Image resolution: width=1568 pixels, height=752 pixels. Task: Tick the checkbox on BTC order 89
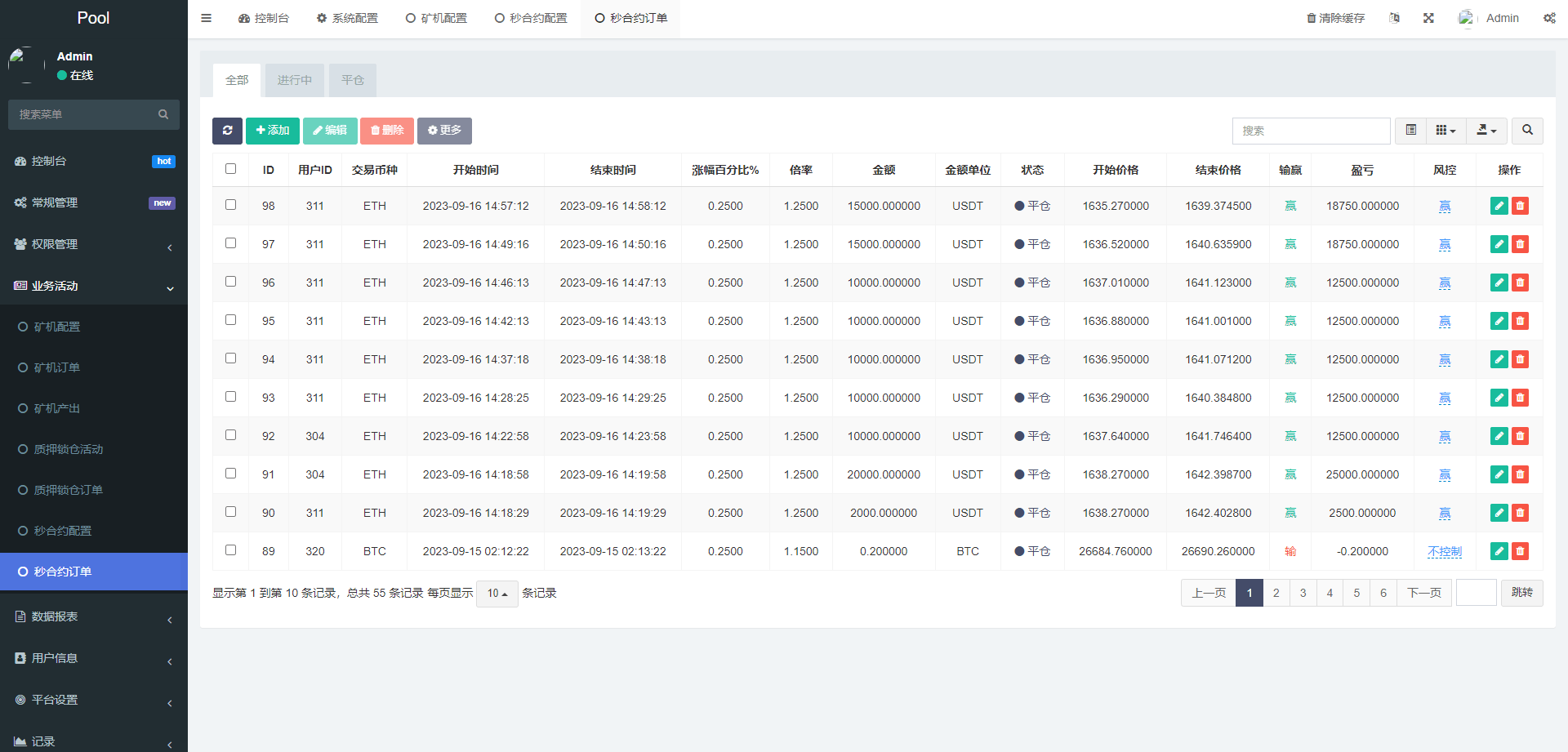[x=230, y=550]
